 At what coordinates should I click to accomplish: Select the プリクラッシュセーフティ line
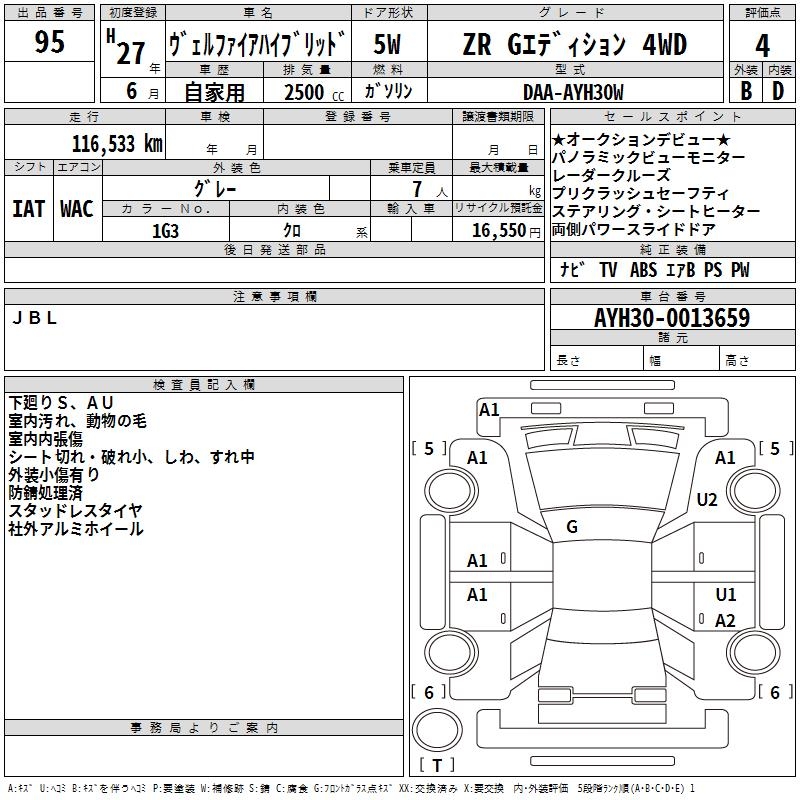640,193
